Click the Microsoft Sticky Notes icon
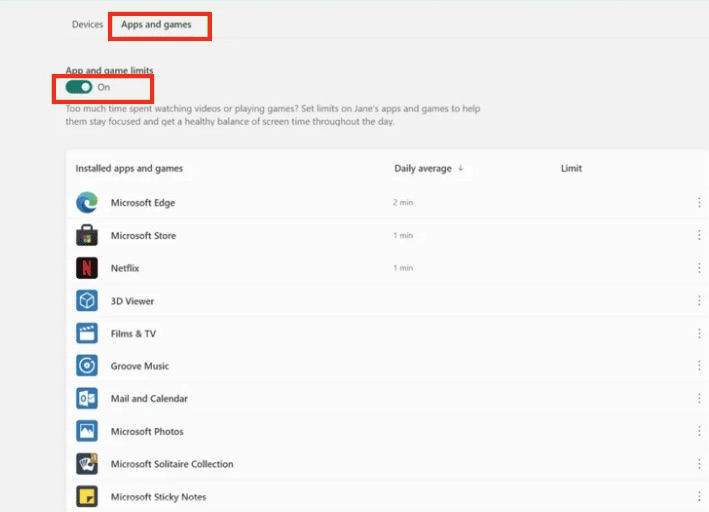Screen dimensions: 709x512 (x=87, y=497)
